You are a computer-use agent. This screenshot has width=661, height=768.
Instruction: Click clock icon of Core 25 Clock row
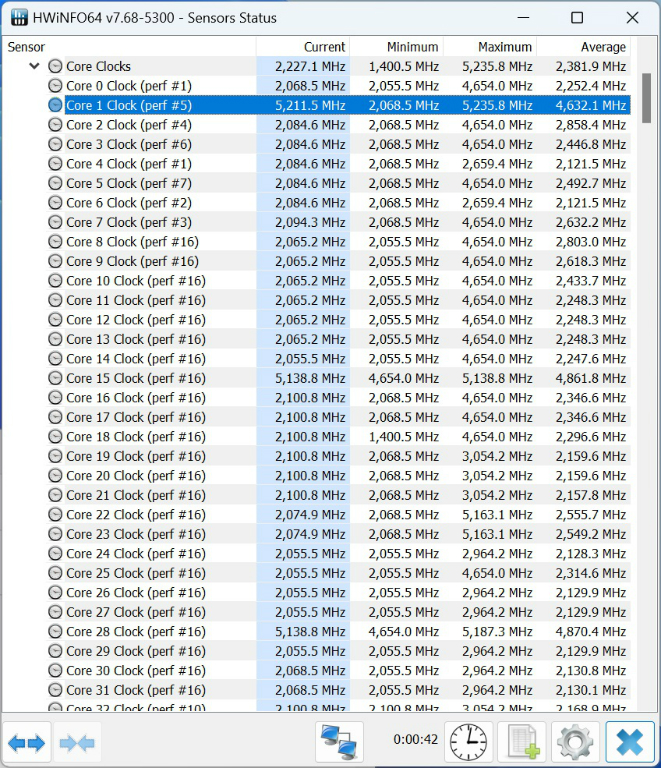tap(55, 573)
